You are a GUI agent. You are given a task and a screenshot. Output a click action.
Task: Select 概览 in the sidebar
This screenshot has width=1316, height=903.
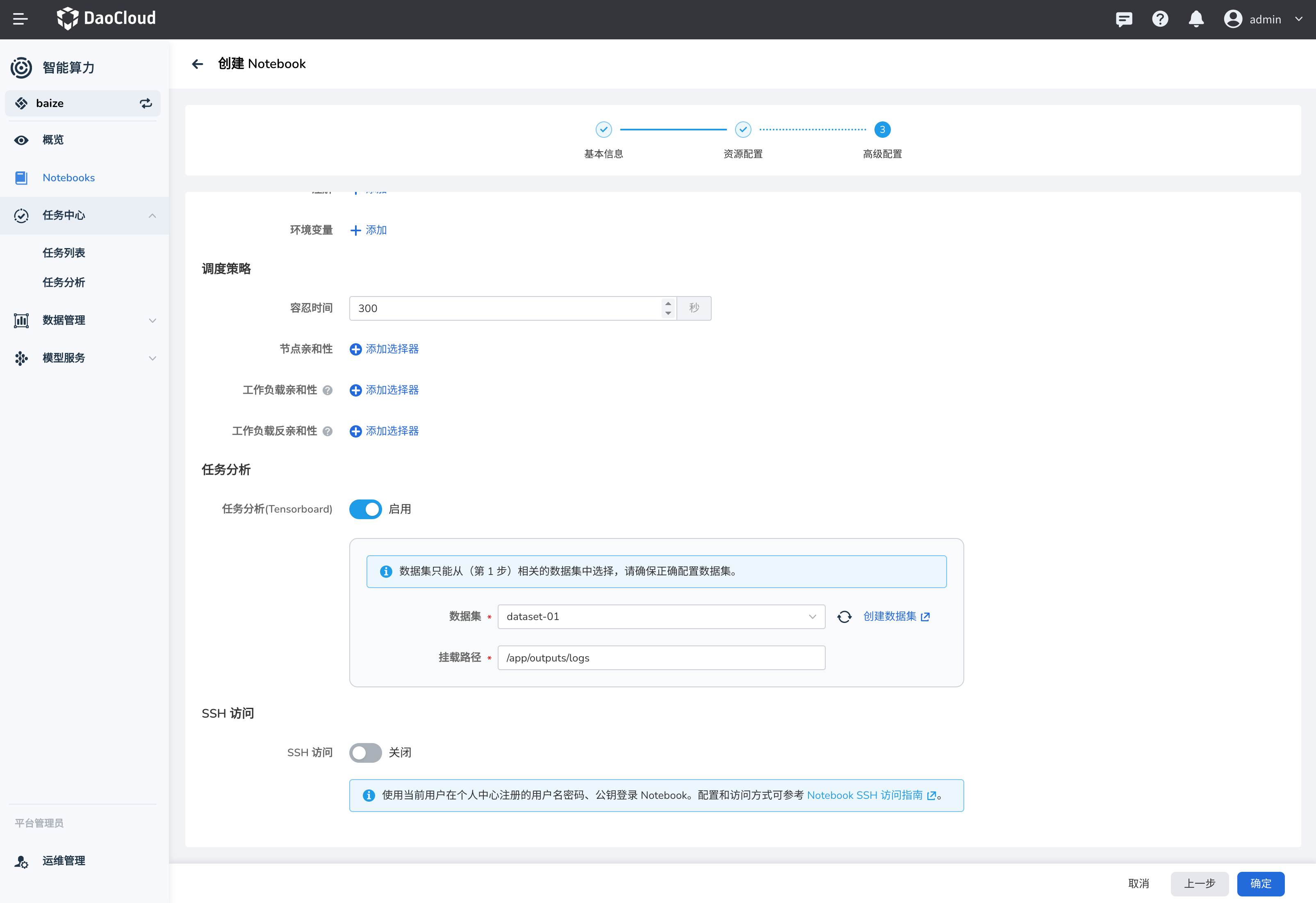54,139
